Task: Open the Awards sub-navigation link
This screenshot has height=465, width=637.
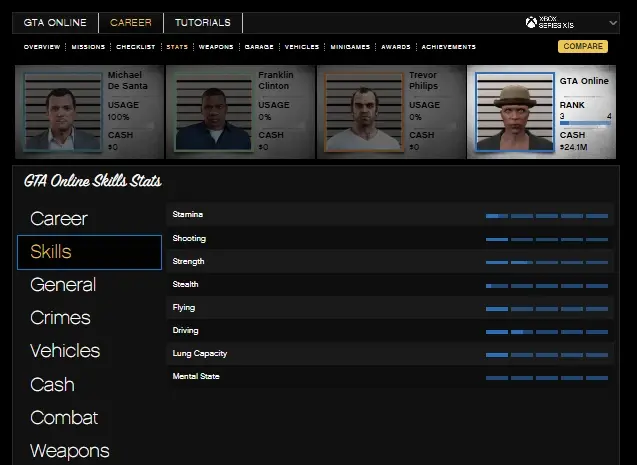Action: click(x=396, y=47)
